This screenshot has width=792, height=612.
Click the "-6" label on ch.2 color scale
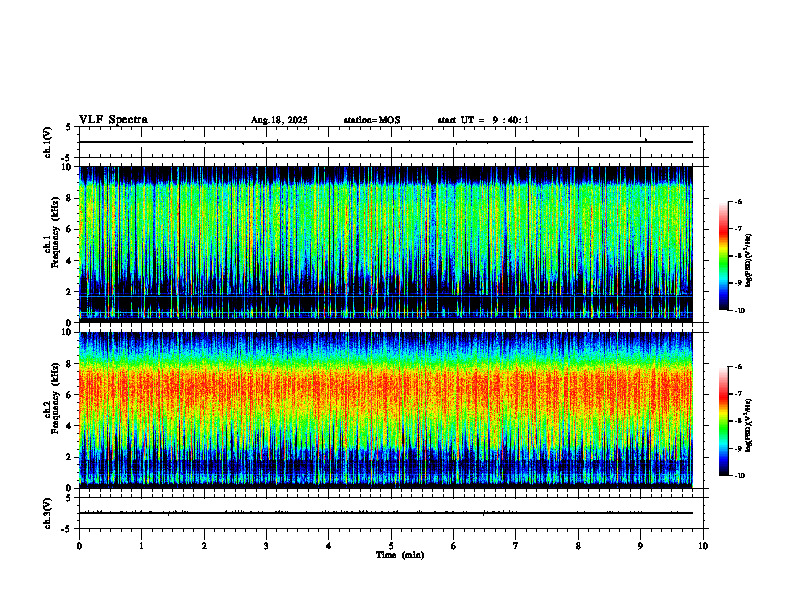[738, 367]
